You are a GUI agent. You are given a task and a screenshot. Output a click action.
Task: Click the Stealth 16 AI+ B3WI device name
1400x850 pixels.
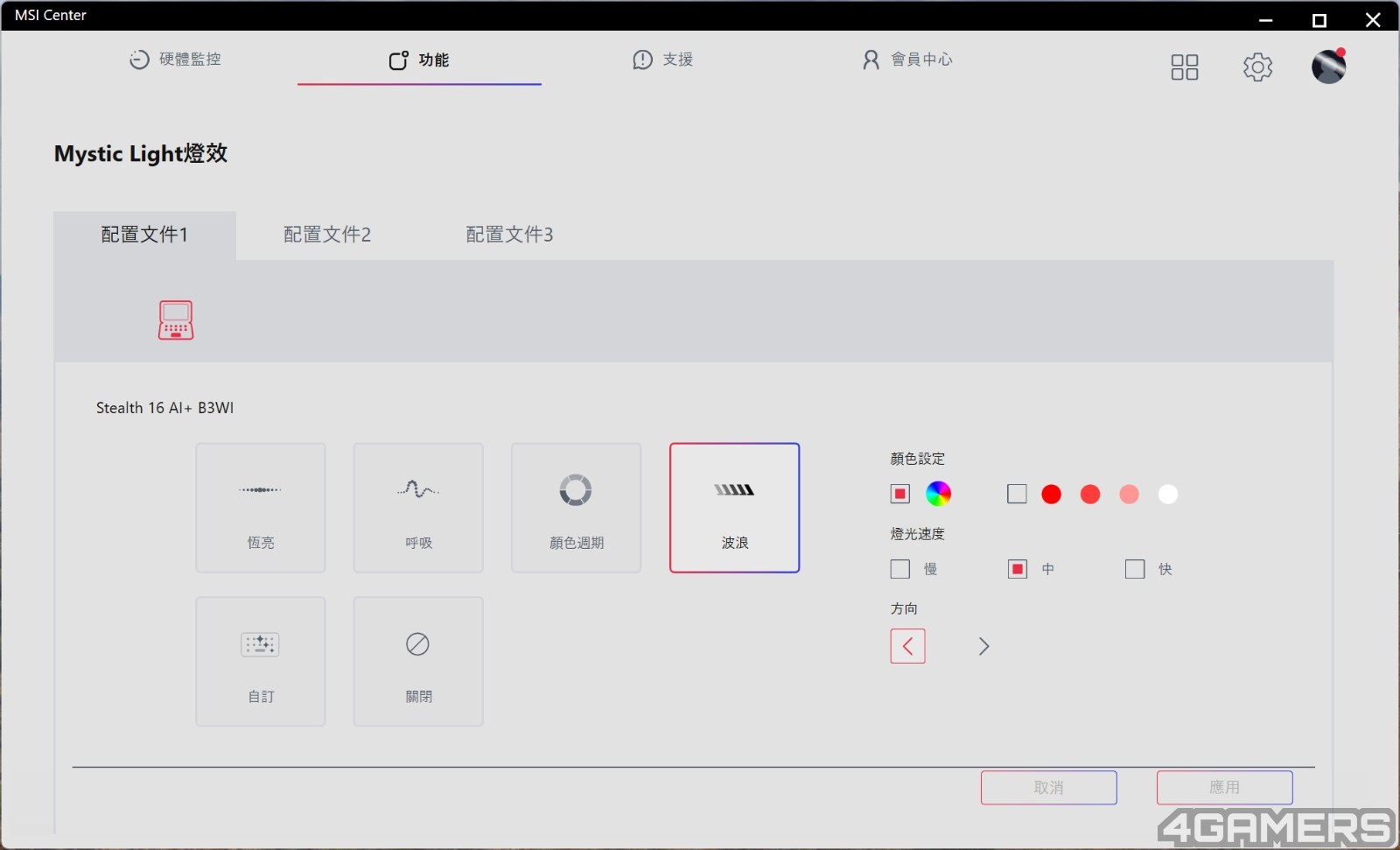[164, 408]
